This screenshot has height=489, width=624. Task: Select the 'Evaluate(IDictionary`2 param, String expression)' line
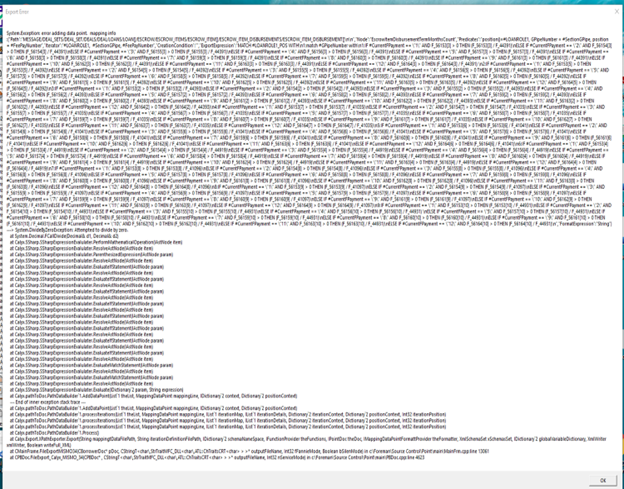coord(97,390)
